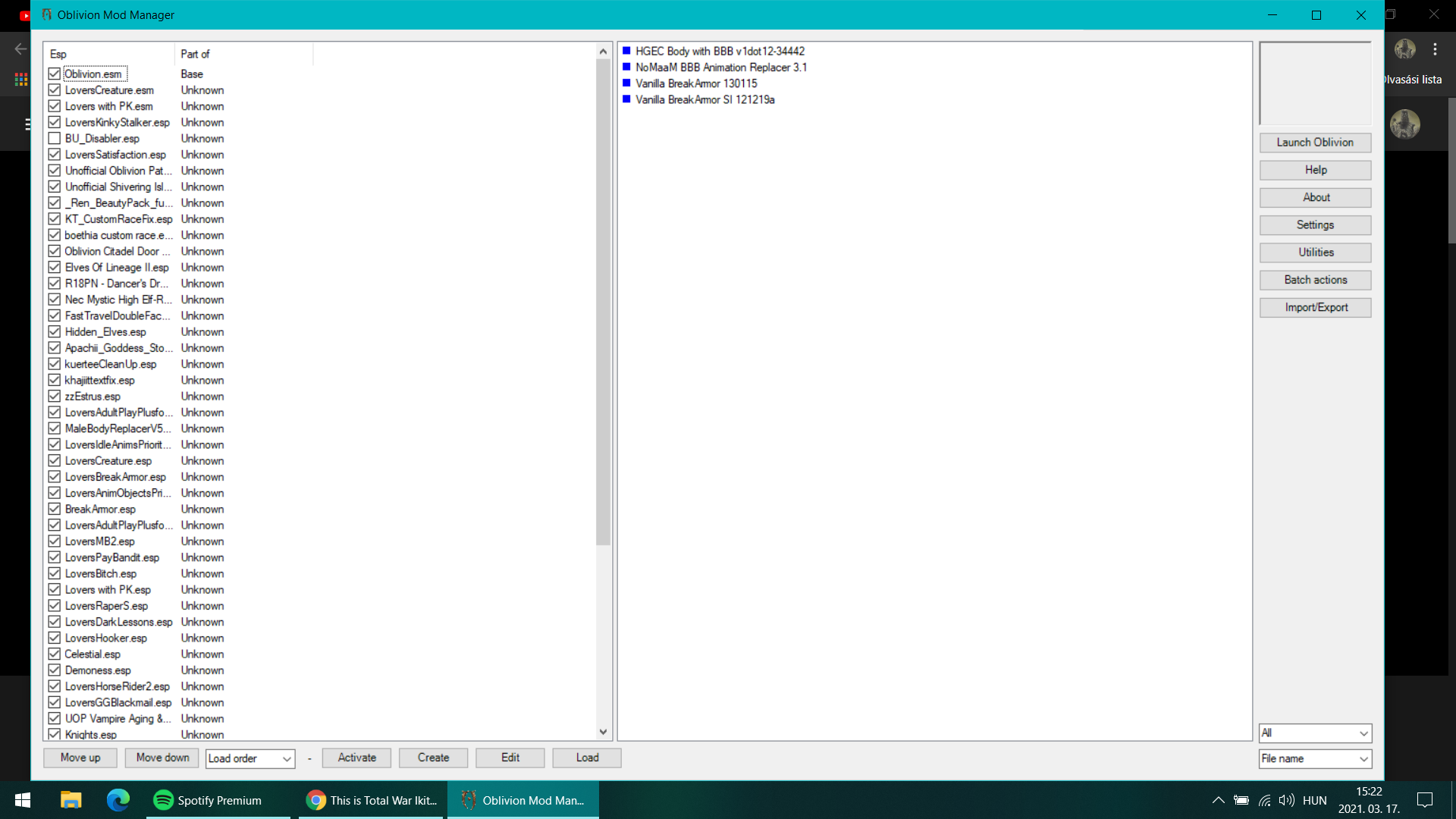The image size is (1456, 819).
Task: Click Load button
Action: pyautogui.click(x=587, y=758)
